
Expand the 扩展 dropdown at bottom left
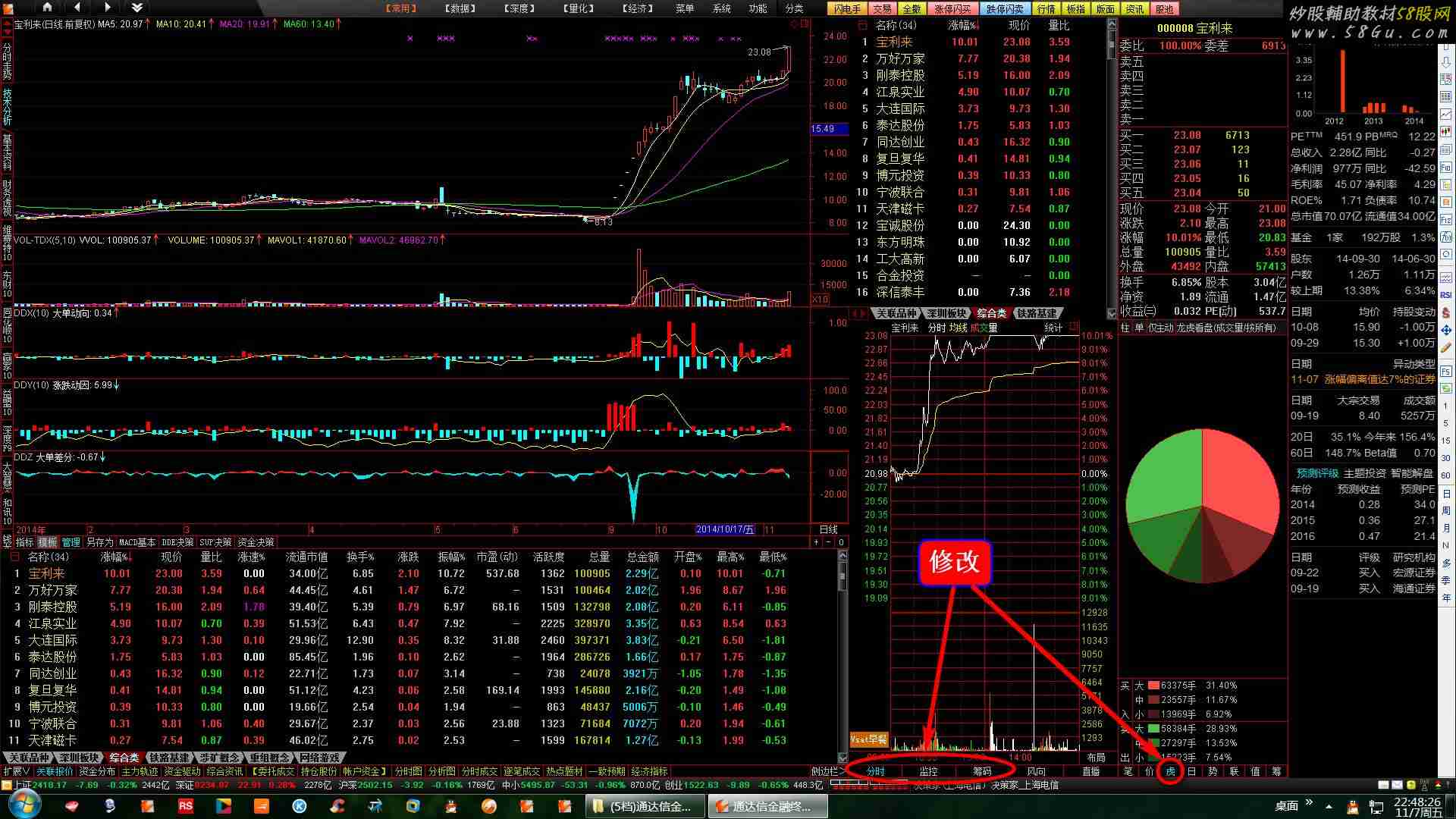[17, 771]
